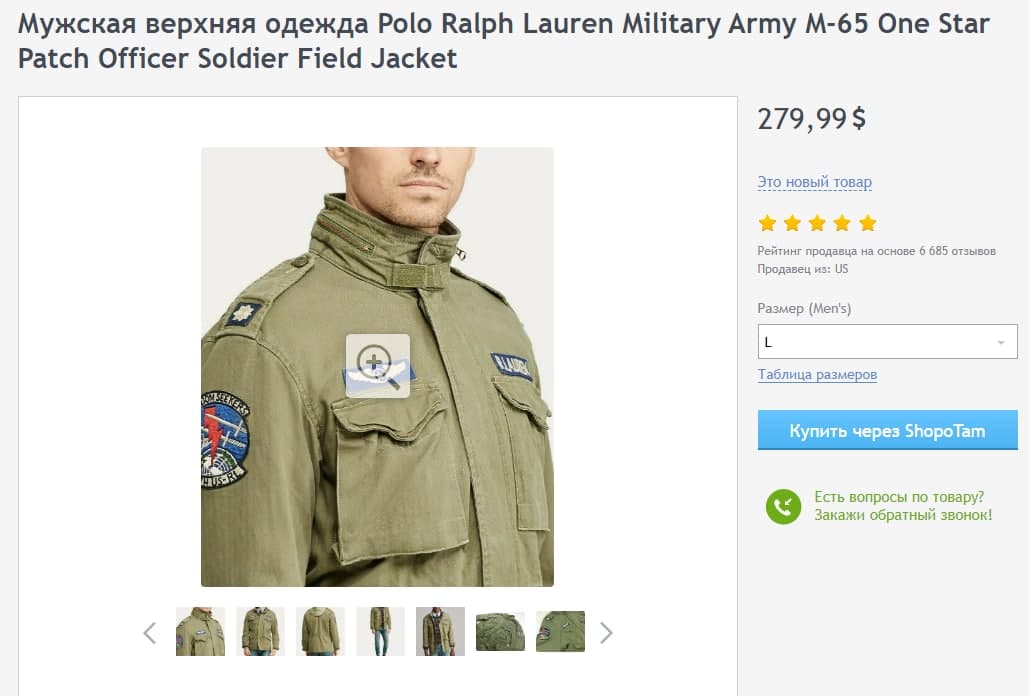Select the first close-up jacket thumbnail
The width and height of the screenshot is (1029, 696).
[200, 632]
